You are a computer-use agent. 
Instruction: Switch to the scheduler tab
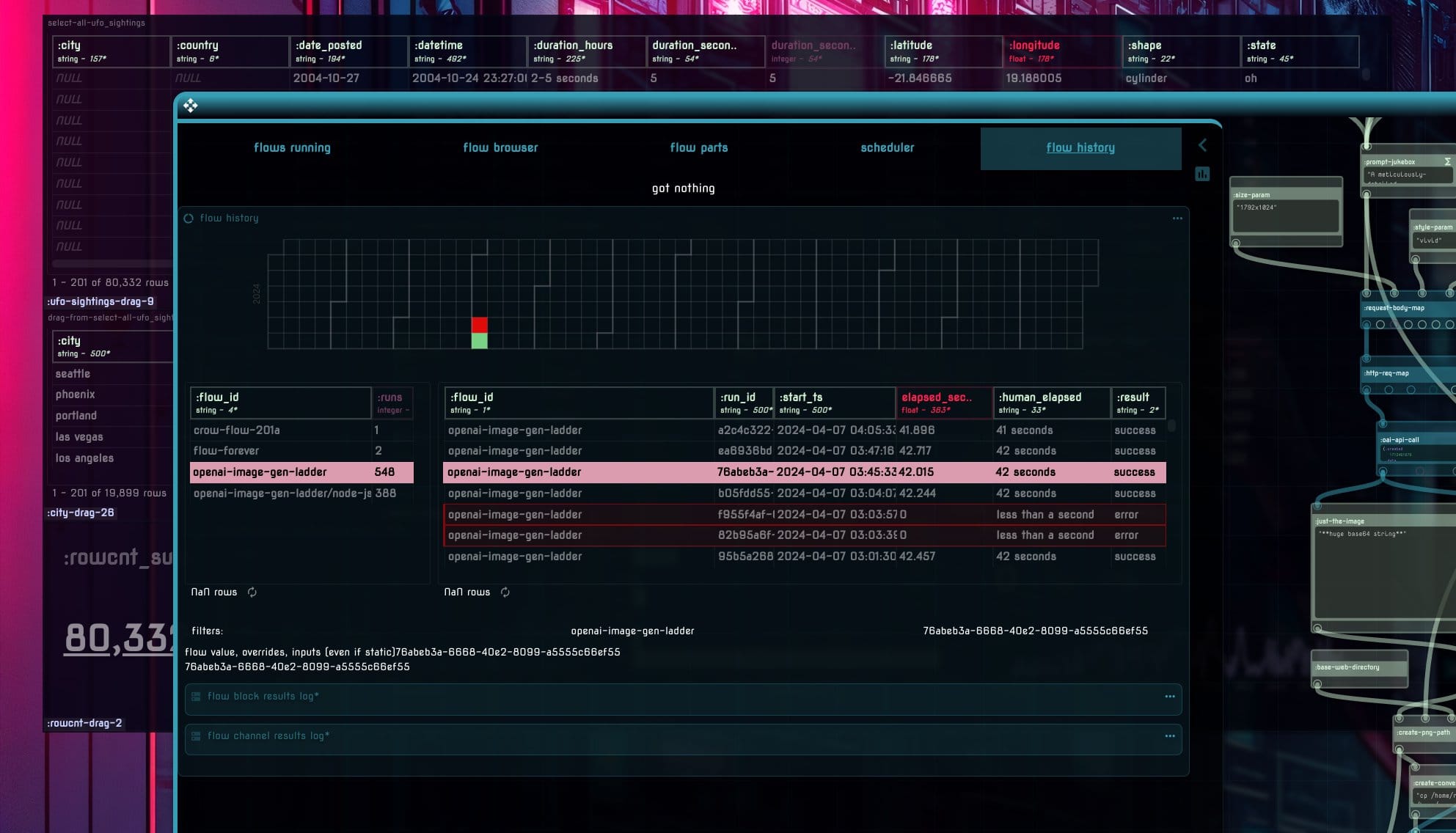pos(887,147)
